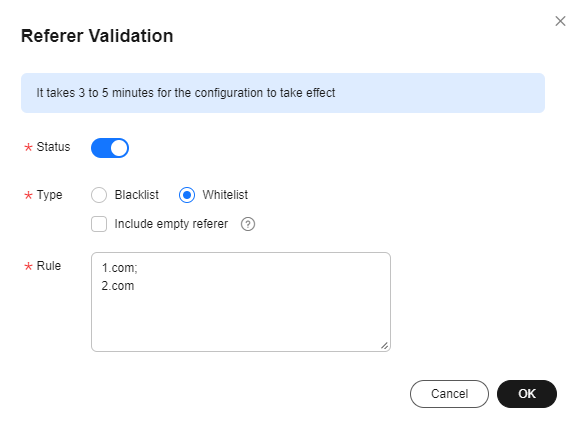Click the Include empty referer label text

pos(171,224)
